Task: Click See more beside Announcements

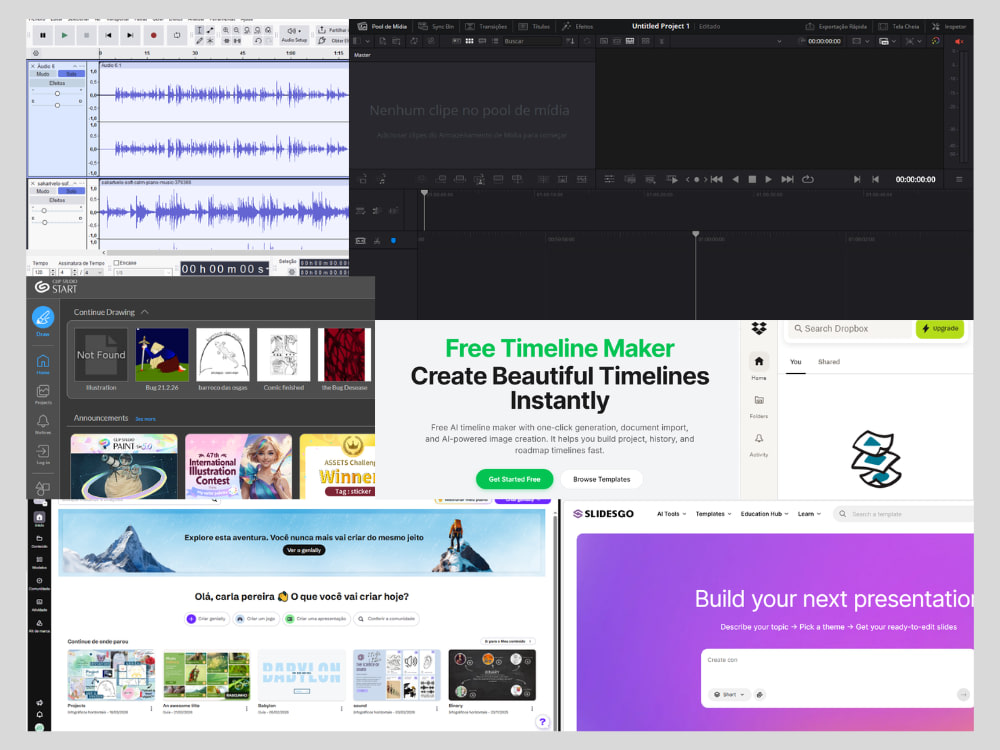Action: tap(145, 419)
